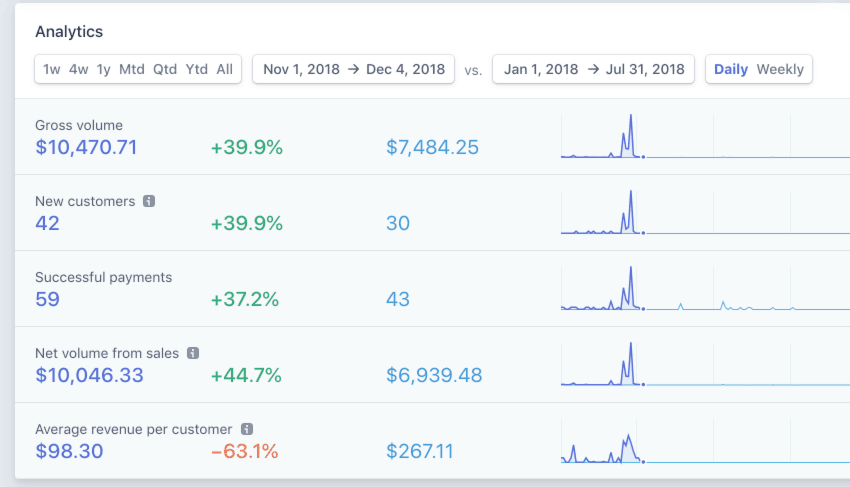This screenshot has height=487, width=850.
Task: Click the Net volume comparison value $6,939.48
Action: (x=434, y=375)
